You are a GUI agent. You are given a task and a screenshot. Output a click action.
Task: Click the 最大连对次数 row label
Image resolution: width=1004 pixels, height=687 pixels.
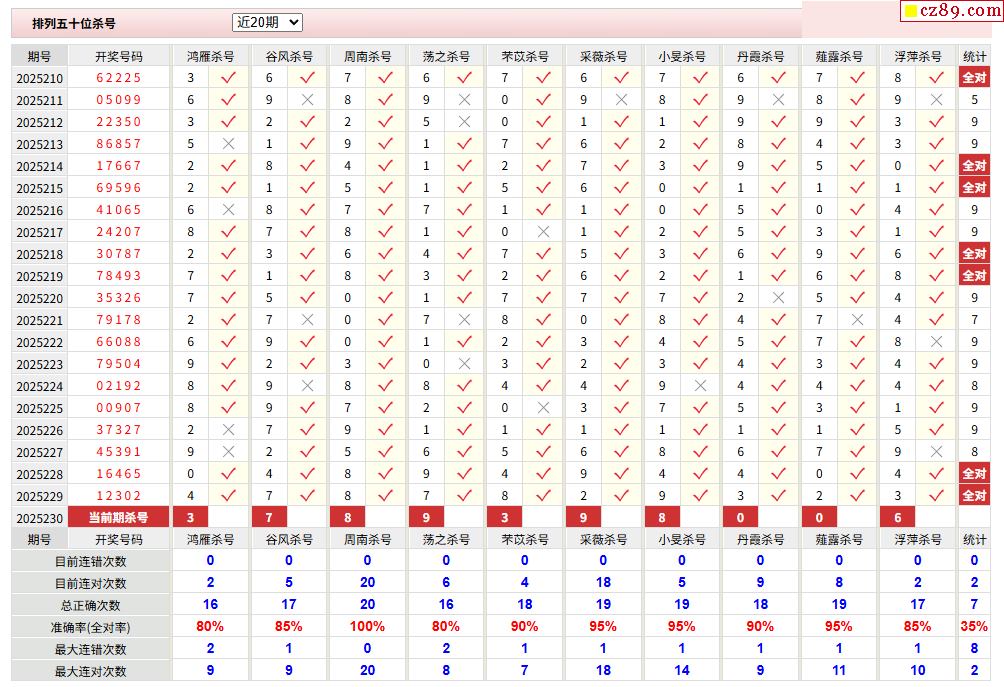click(90, 671)
